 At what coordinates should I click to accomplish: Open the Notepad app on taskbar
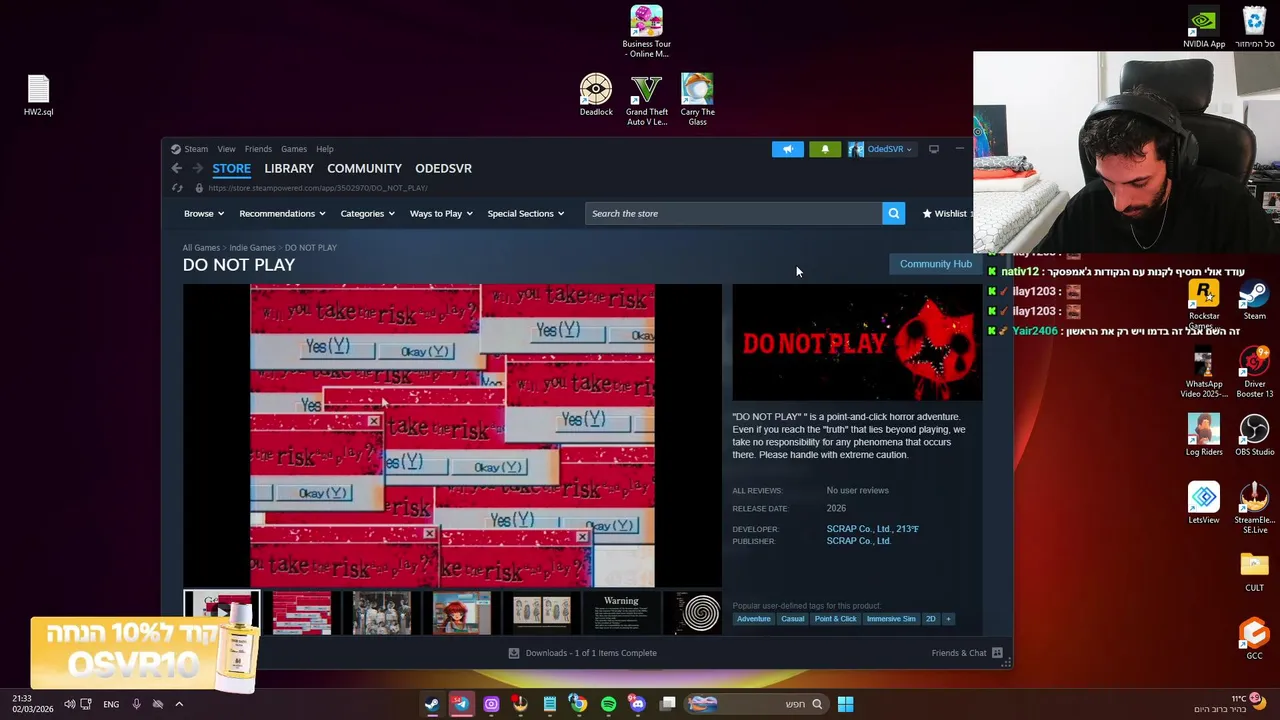549,704
